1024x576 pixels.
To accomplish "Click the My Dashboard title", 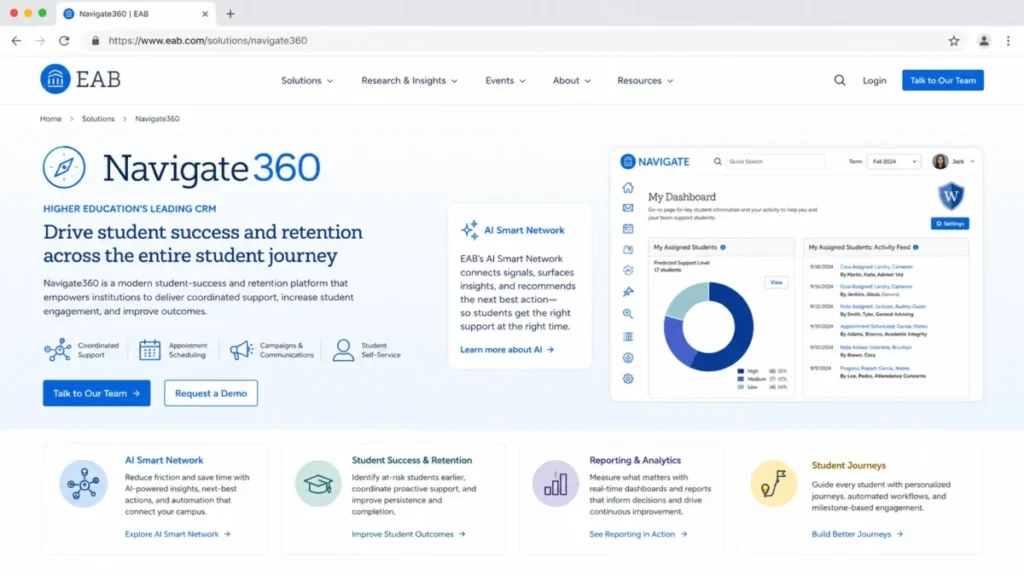I will [682, 197].
